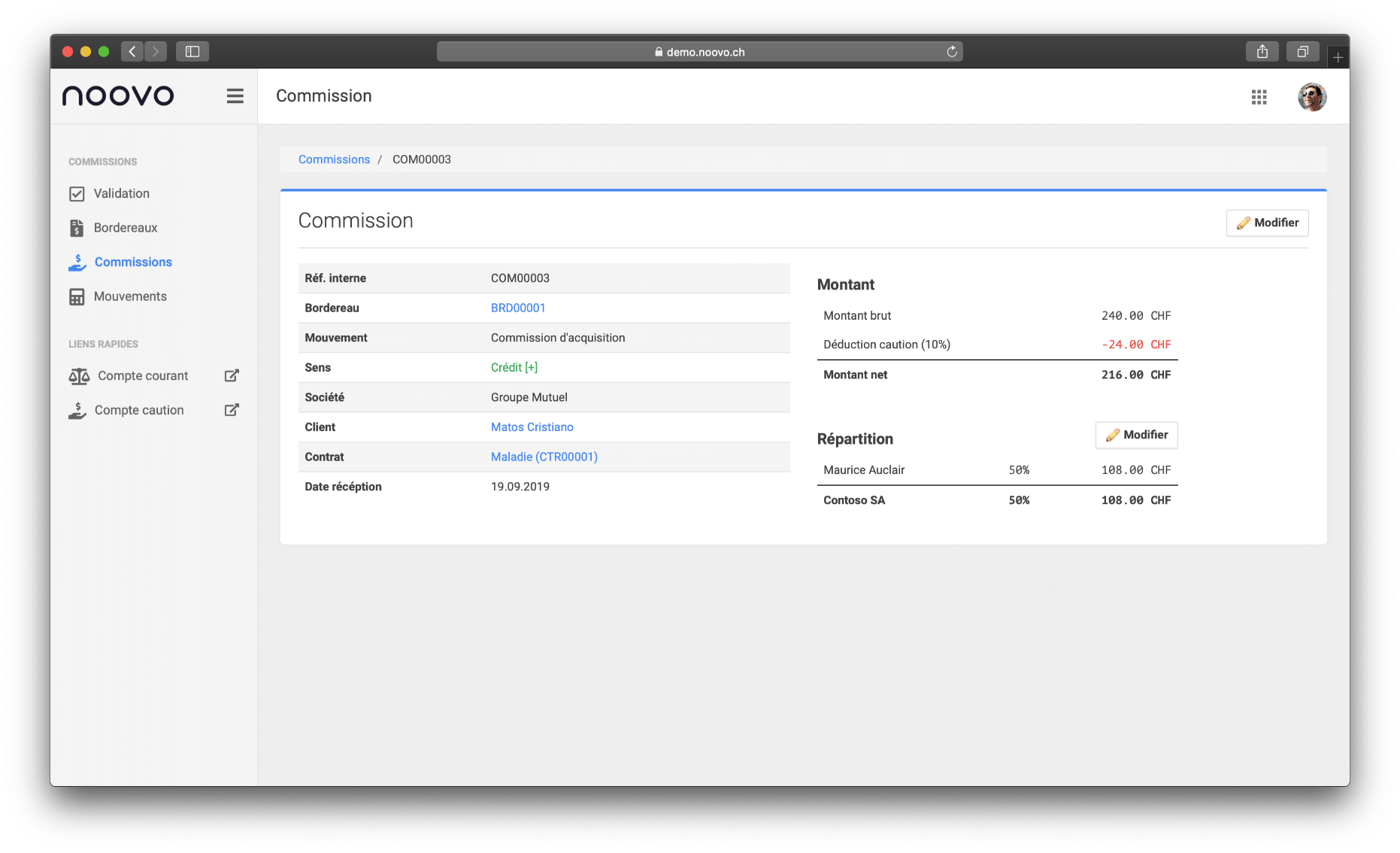The height and width of the screenshot is (853, 1400).
Task: Reload the page in address bar
Action: pyautogui.click(x=951, y=52)
